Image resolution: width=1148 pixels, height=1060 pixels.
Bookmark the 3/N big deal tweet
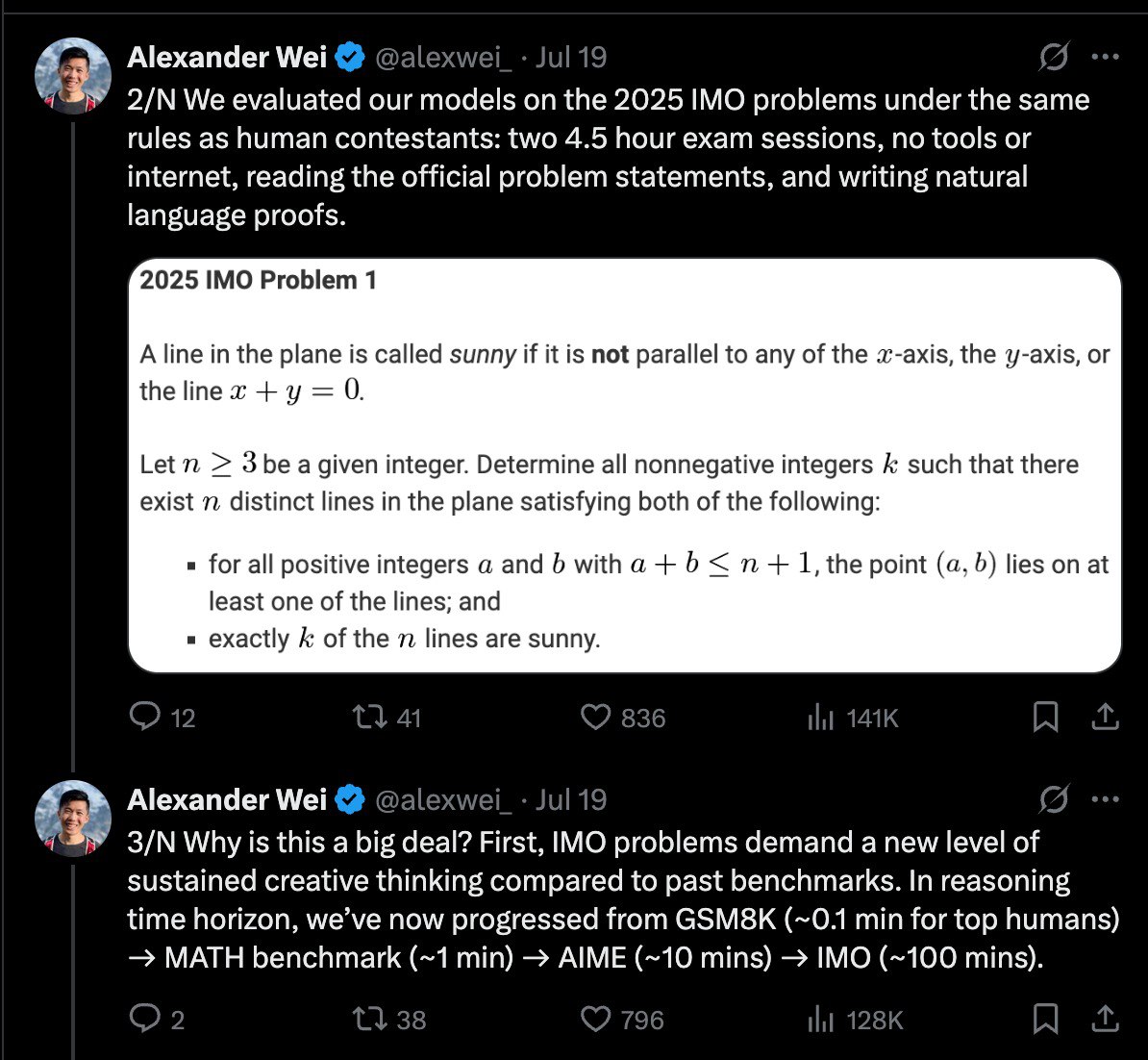click(x=1045, y=1019)
